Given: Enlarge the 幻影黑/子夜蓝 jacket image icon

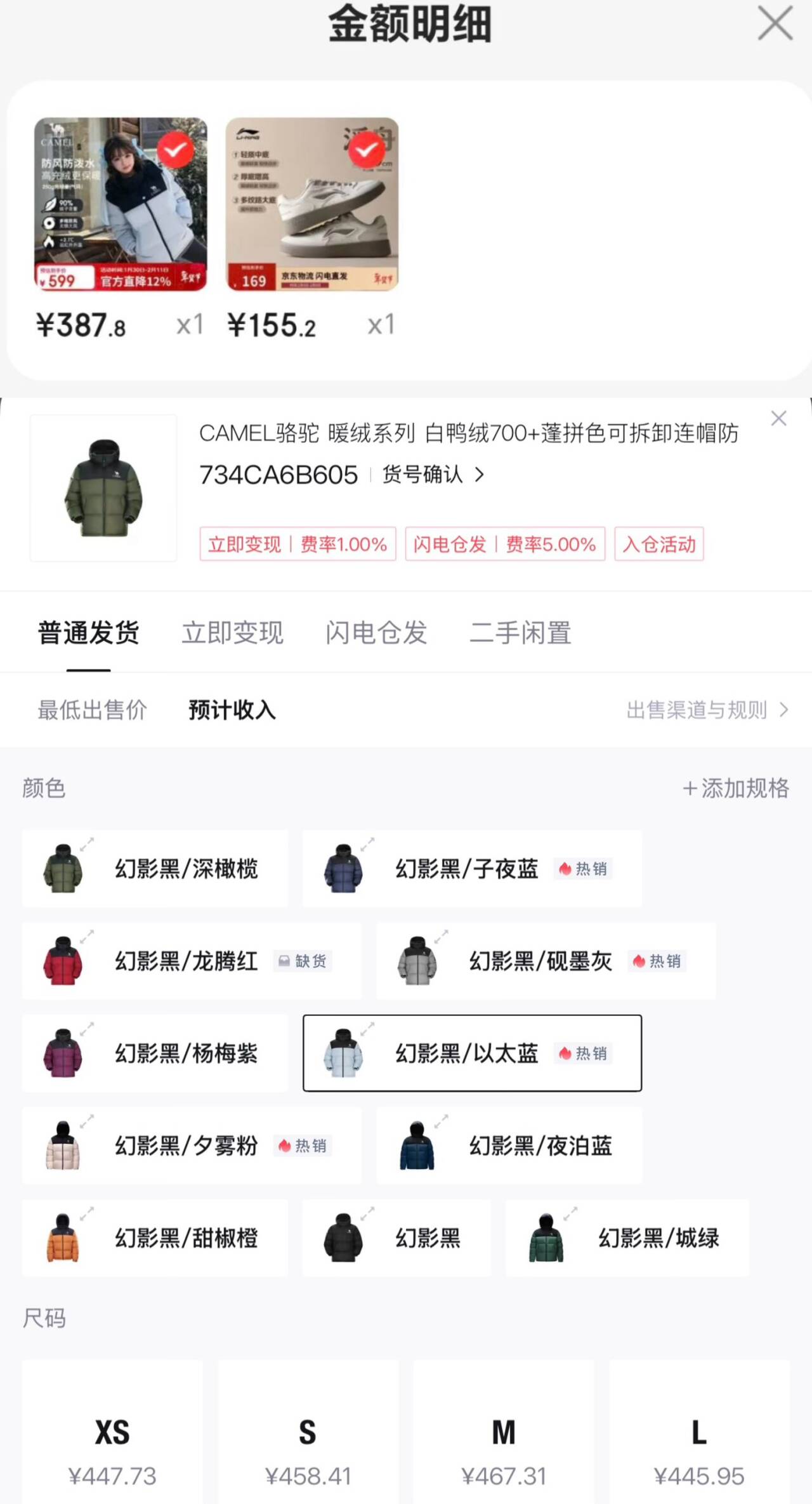Looking at the screenshot, I should pyautogui.click(x=367, y=844).
